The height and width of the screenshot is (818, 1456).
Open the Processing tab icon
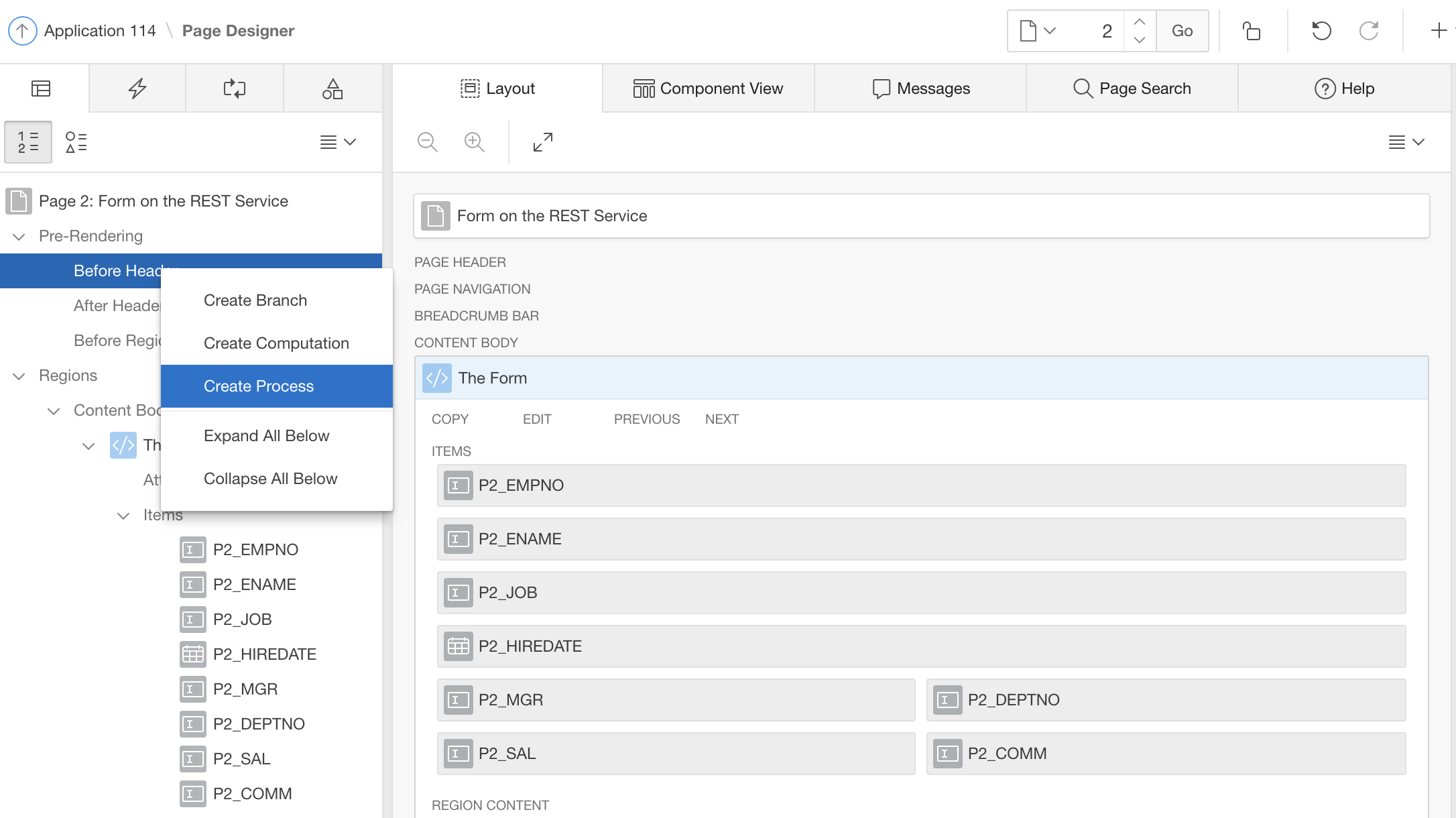click(235, 89)
